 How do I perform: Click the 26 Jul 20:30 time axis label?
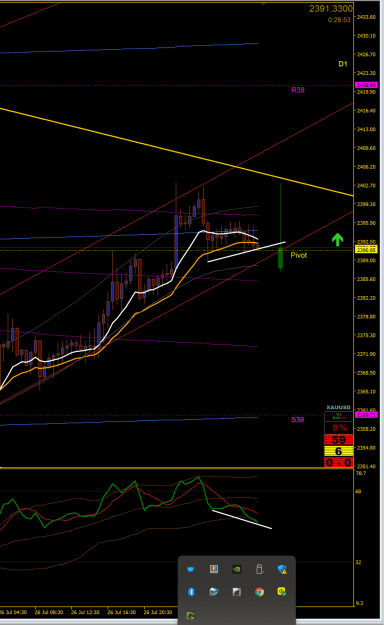tap(158, 612)
